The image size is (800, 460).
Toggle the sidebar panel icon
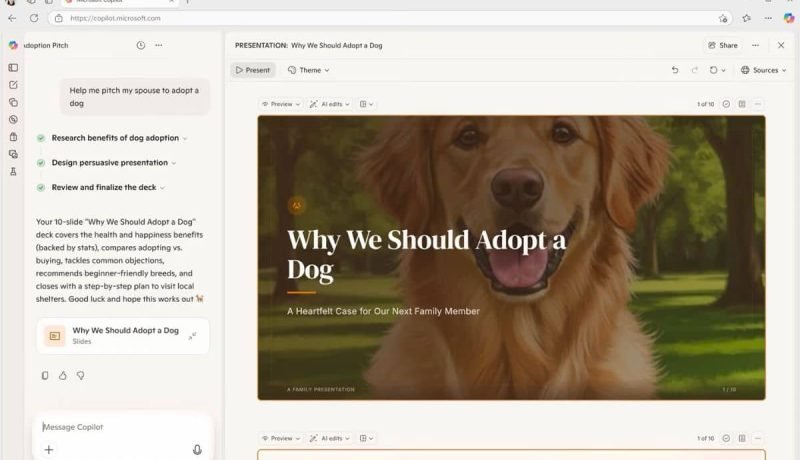point(13,67)
